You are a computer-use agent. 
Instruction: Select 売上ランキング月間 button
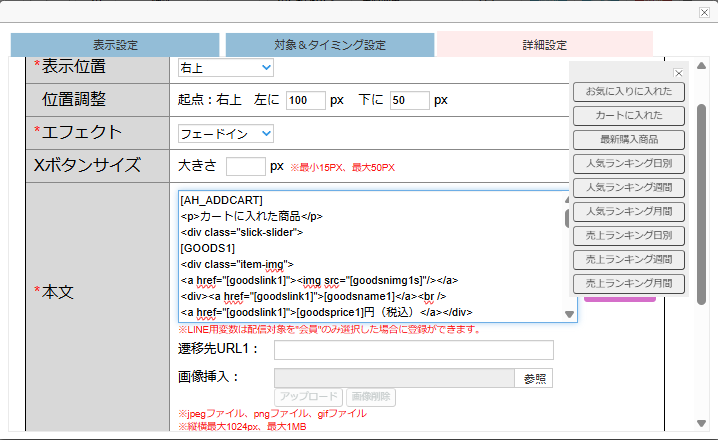[x=629, y=284]
